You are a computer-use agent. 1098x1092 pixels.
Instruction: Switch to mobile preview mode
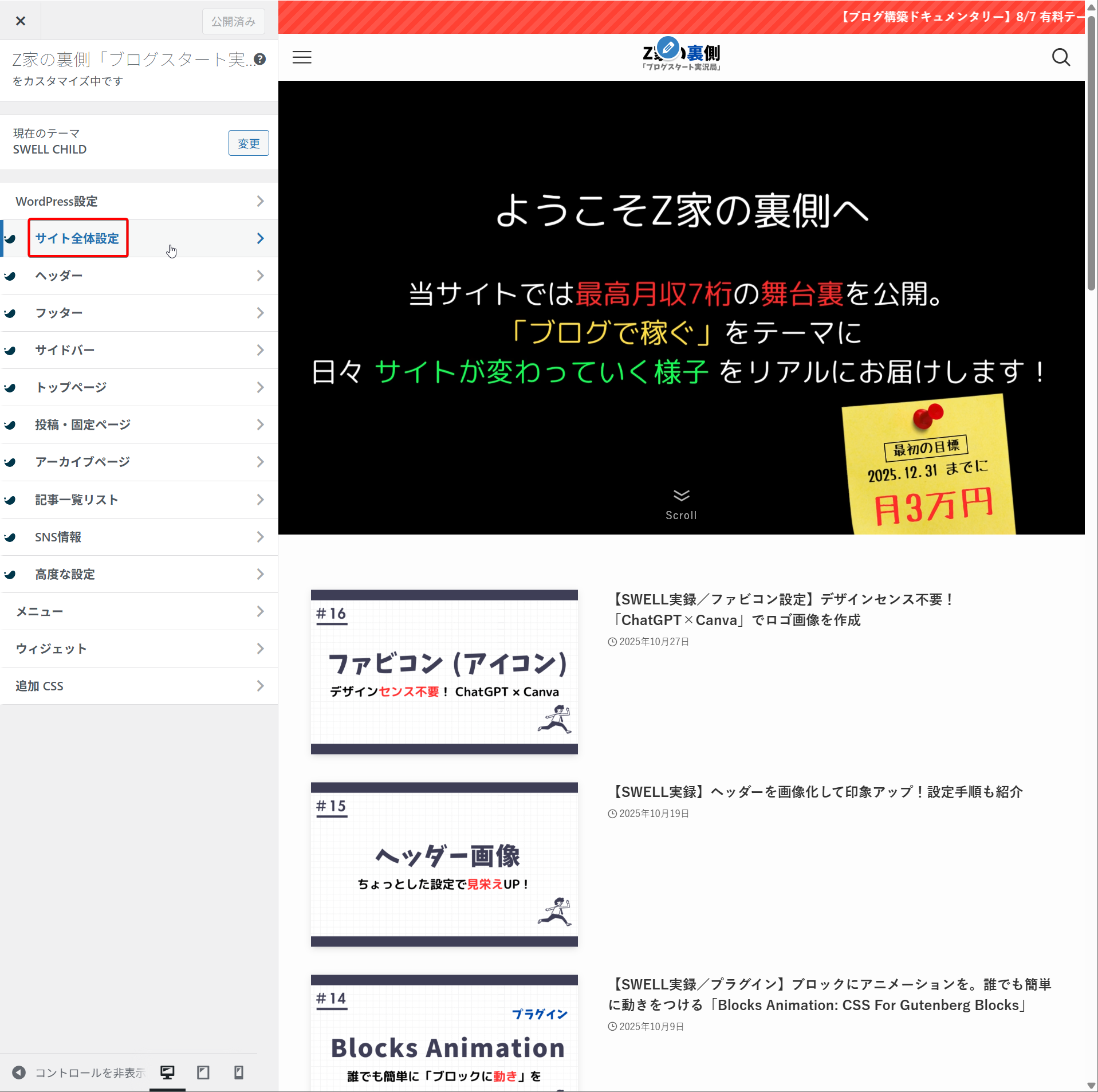click(239, 1073)
